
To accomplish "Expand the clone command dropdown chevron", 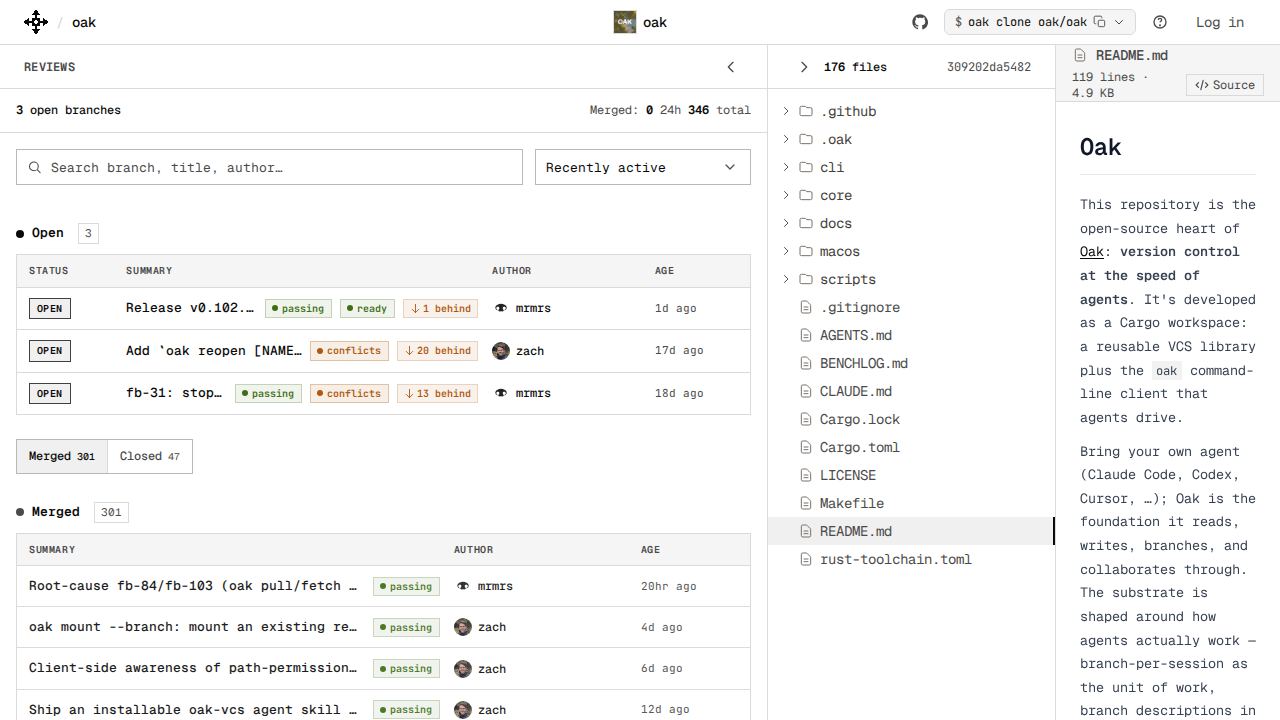I will pos(1120,22).
